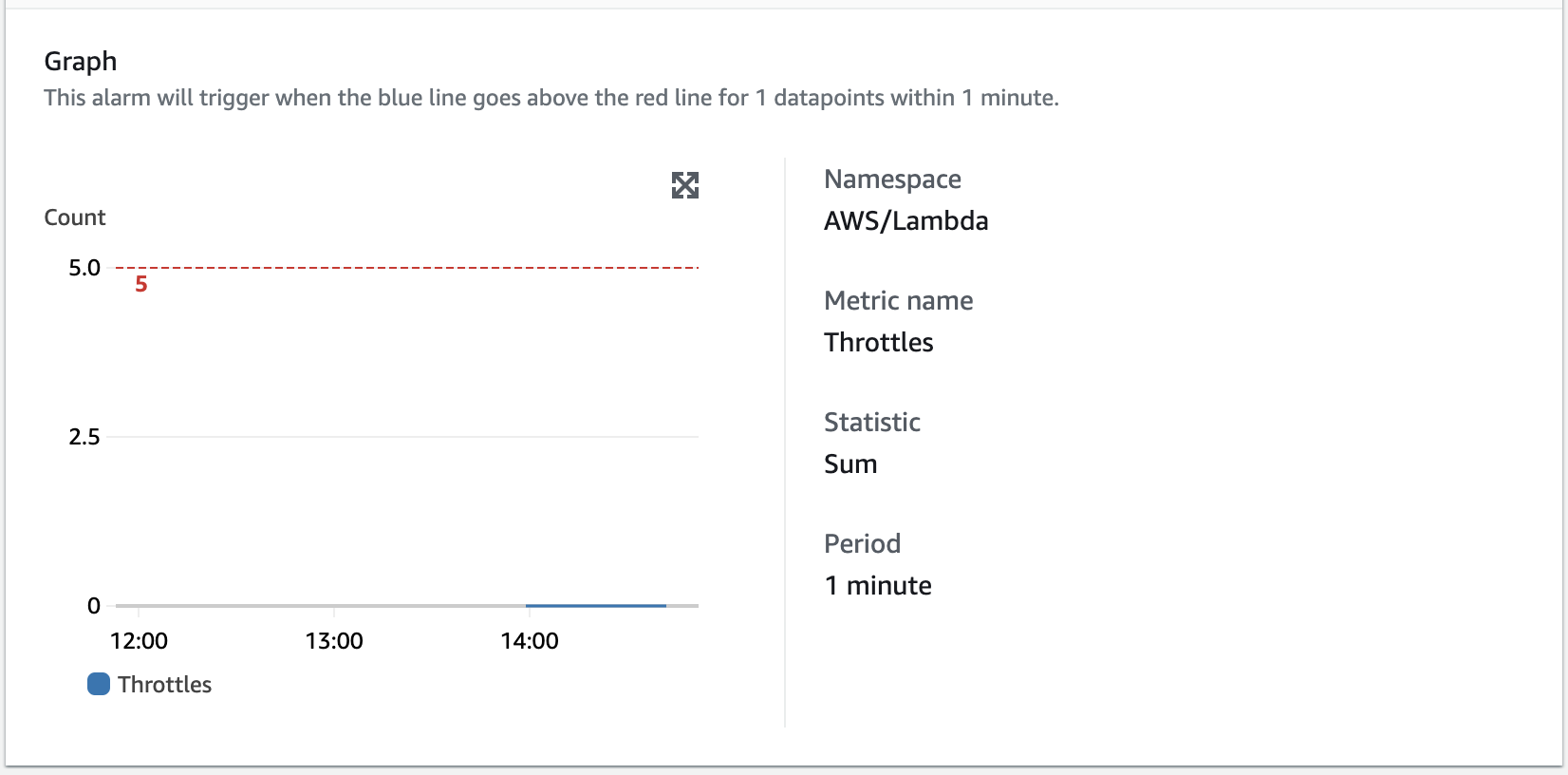Click the Count axis unit label

tap(75, 217)
